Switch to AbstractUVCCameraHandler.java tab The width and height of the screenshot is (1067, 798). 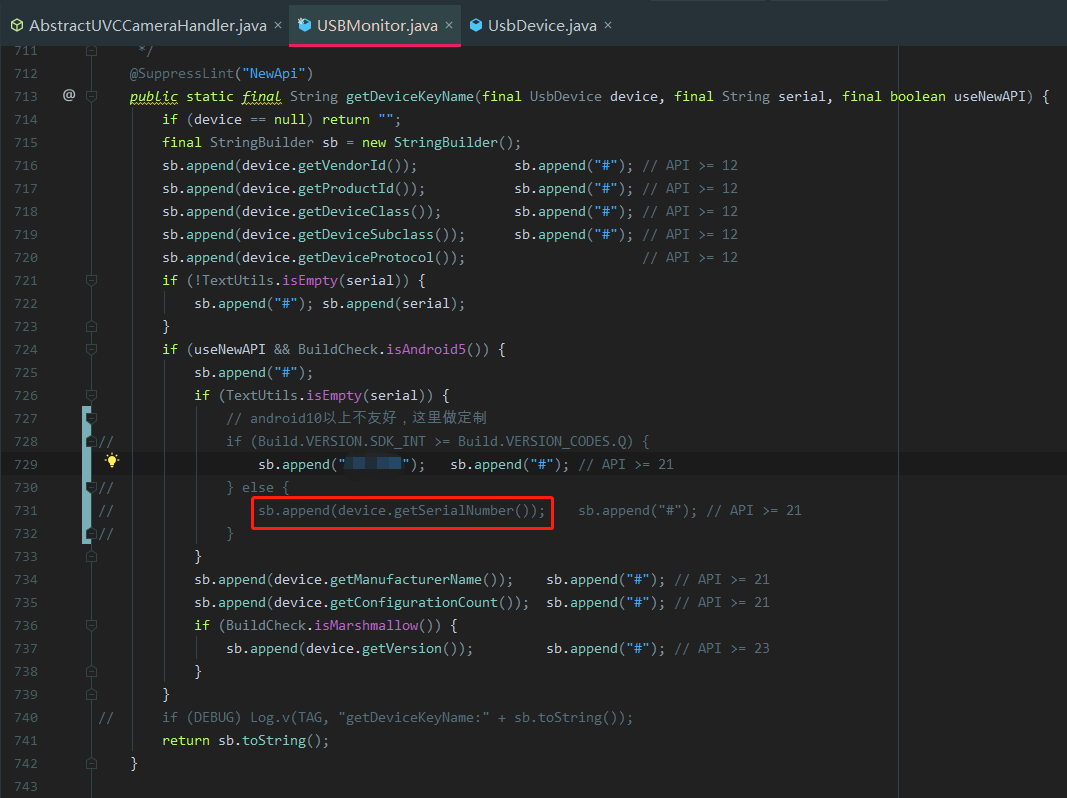pos(148,25)
